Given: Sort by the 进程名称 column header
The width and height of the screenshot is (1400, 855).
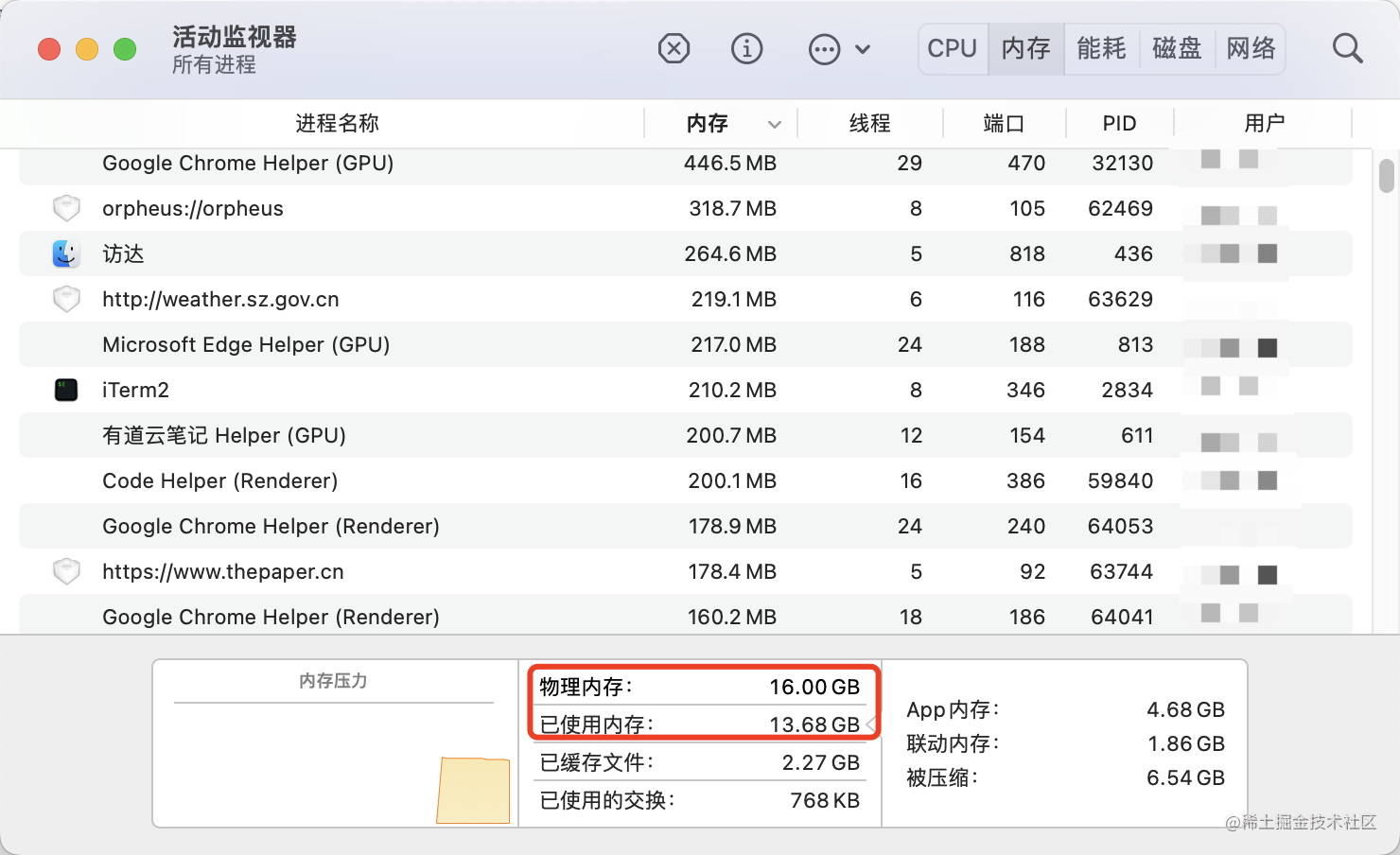Looking at the screenshot, I should (337, 123).
